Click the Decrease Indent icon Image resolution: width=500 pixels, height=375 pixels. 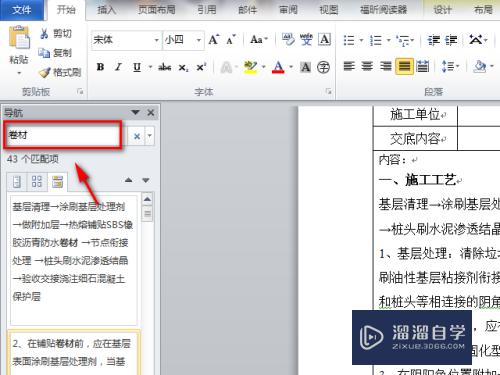click(434, 40)
